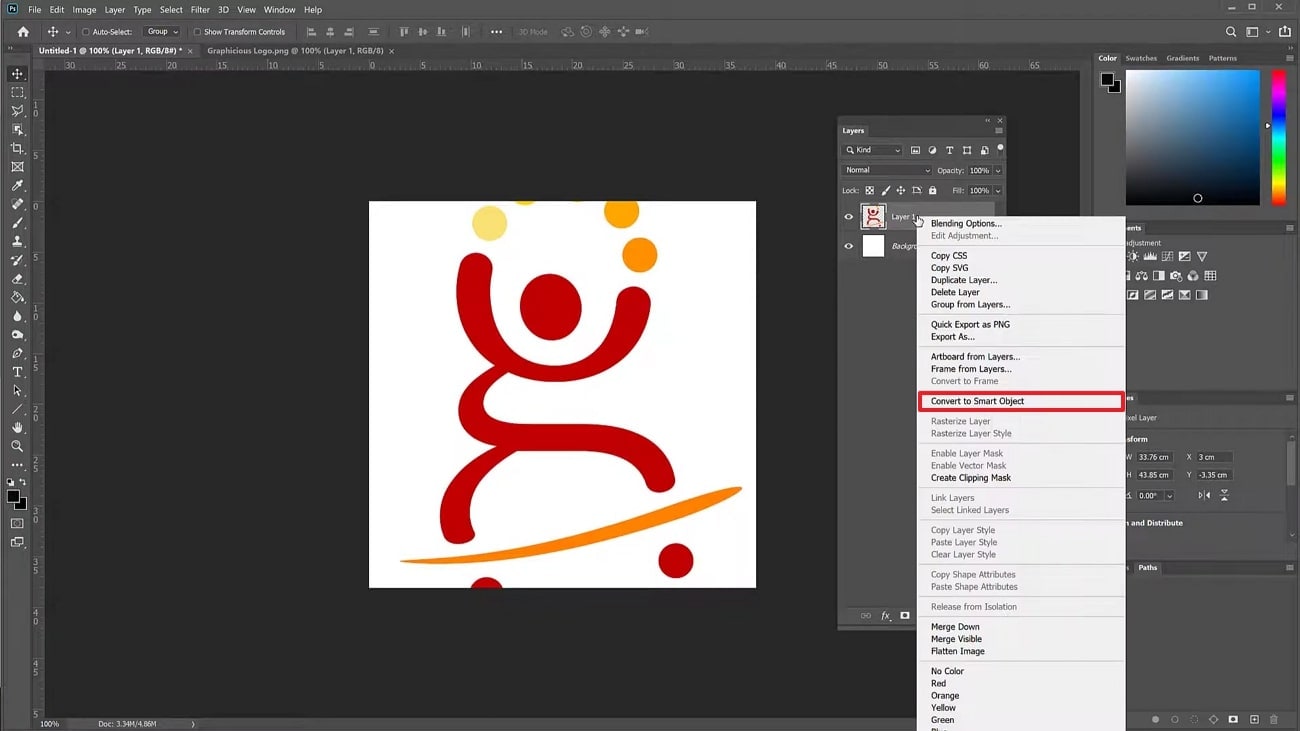Select the Horizontal Type tool

pyautogui.click(x=17, y=372)
